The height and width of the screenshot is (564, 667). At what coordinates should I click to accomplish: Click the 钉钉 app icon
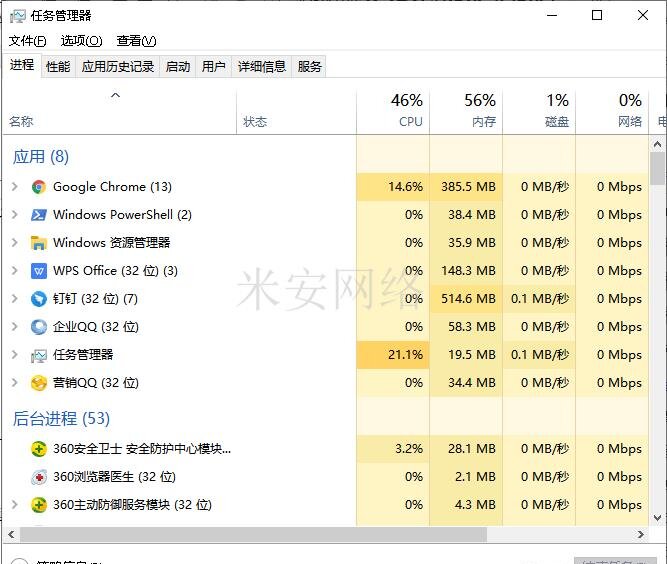pyautogui.click(x=39, y=299)
